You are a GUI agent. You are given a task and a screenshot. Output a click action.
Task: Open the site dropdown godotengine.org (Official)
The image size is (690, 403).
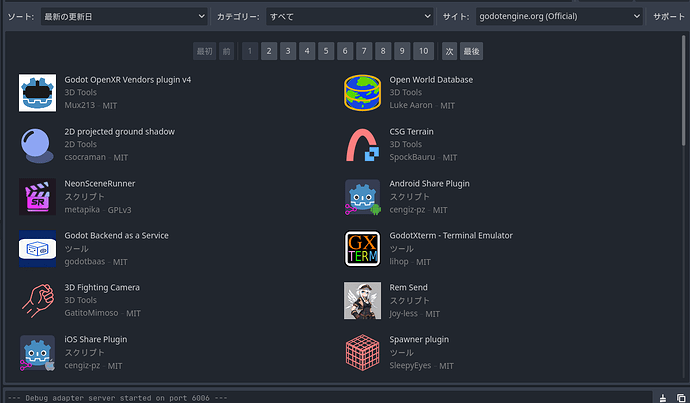coord(559,17)
